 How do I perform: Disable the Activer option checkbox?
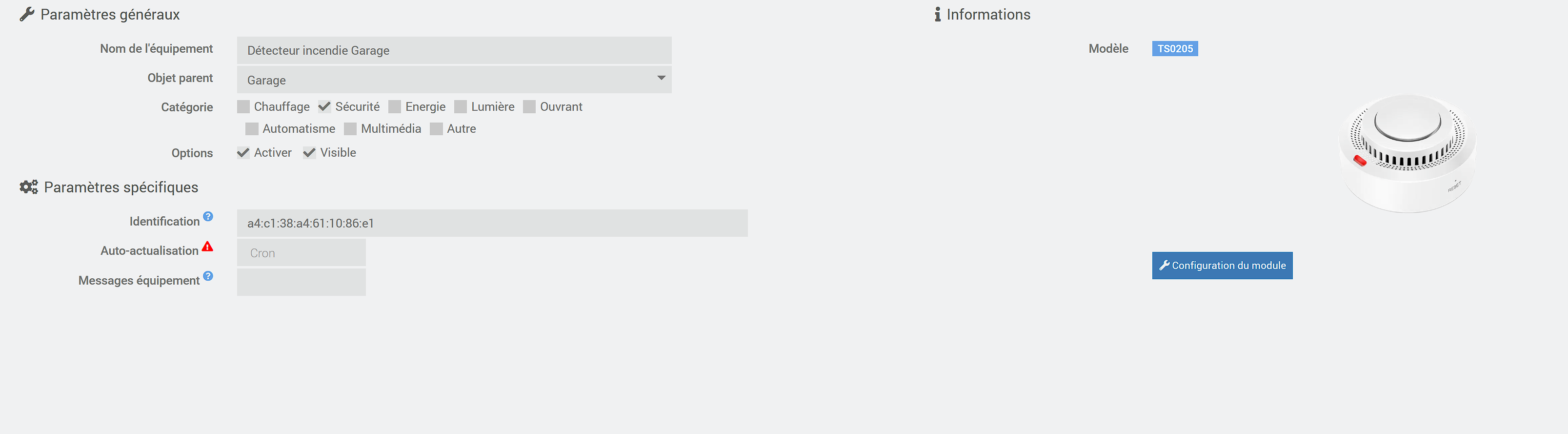point(243,153)
